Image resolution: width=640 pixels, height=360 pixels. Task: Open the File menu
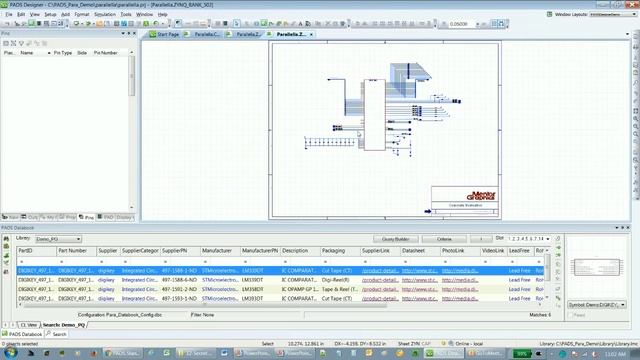pos(9,14)
